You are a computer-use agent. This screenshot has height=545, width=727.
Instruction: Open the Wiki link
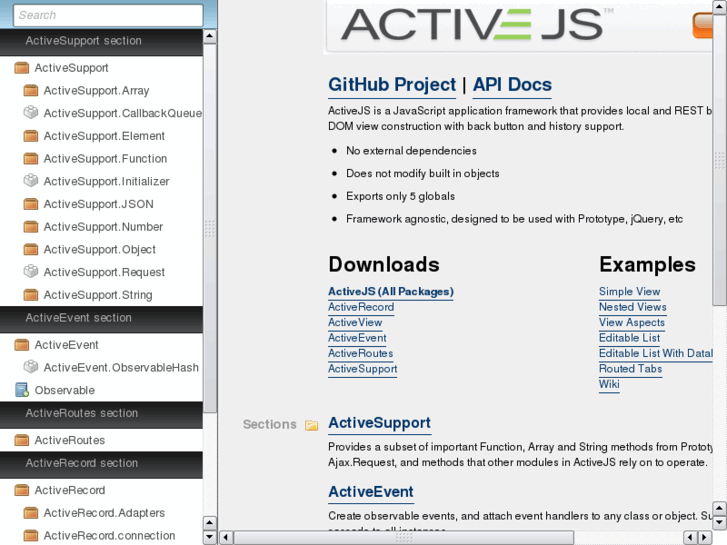[609, 384]
